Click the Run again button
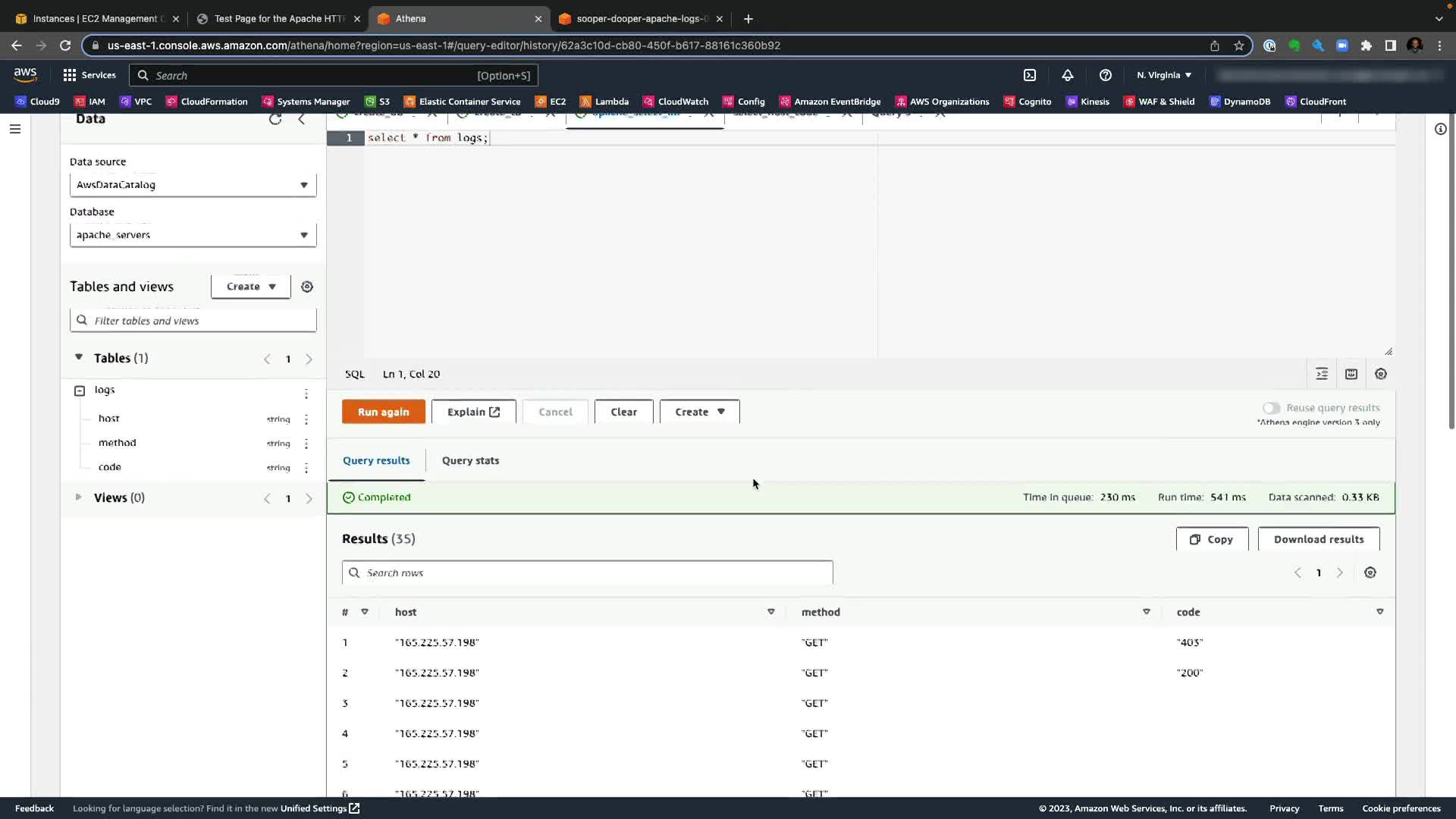 (x=383, y=412)
